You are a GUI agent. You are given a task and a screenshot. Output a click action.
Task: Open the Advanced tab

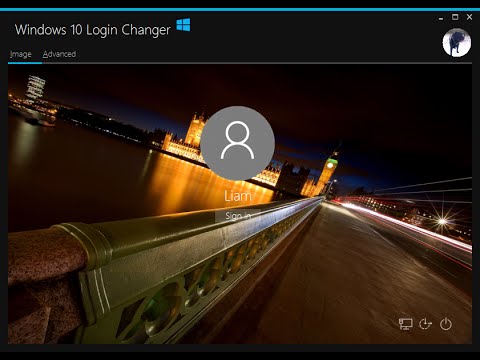pos(59,54)
